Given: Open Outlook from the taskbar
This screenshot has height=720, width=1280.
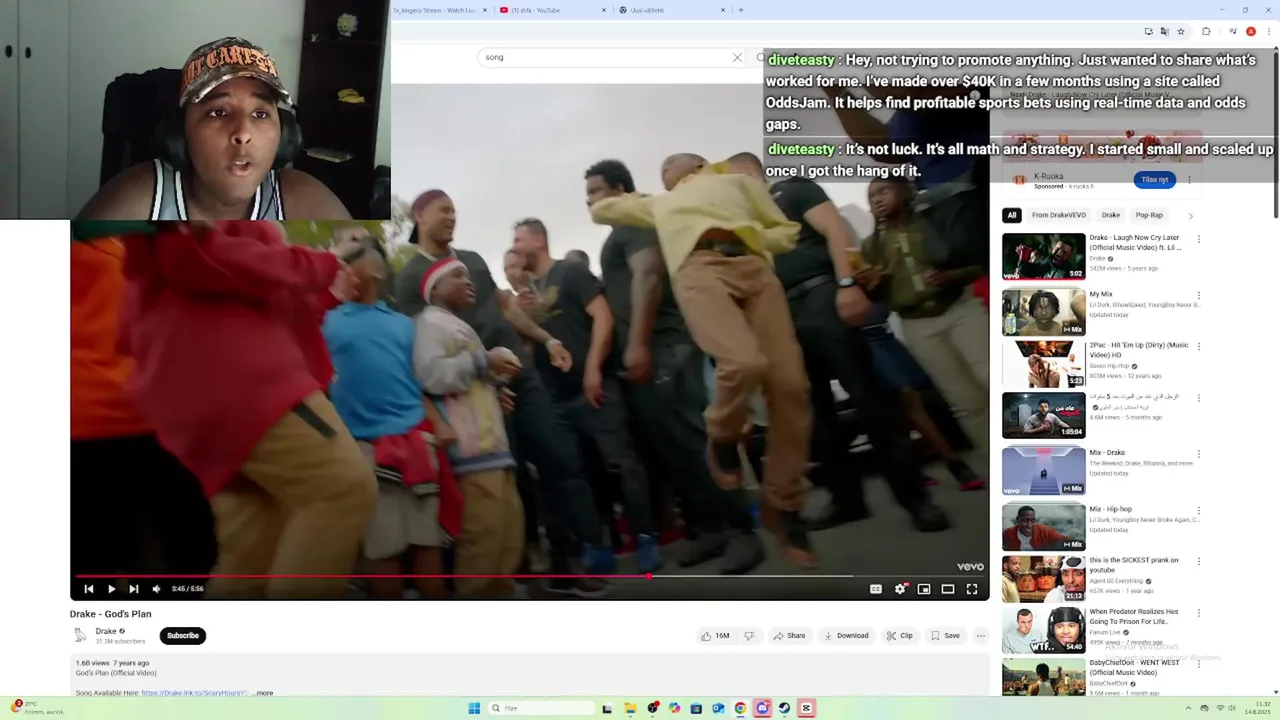Looking at the screenshot, I should click(x=718, y=708).
